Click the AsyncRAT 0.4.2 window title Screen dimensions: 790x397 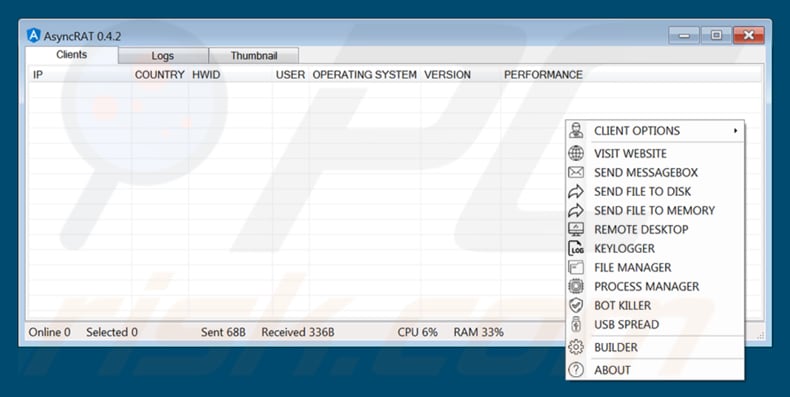pos(82,36)
